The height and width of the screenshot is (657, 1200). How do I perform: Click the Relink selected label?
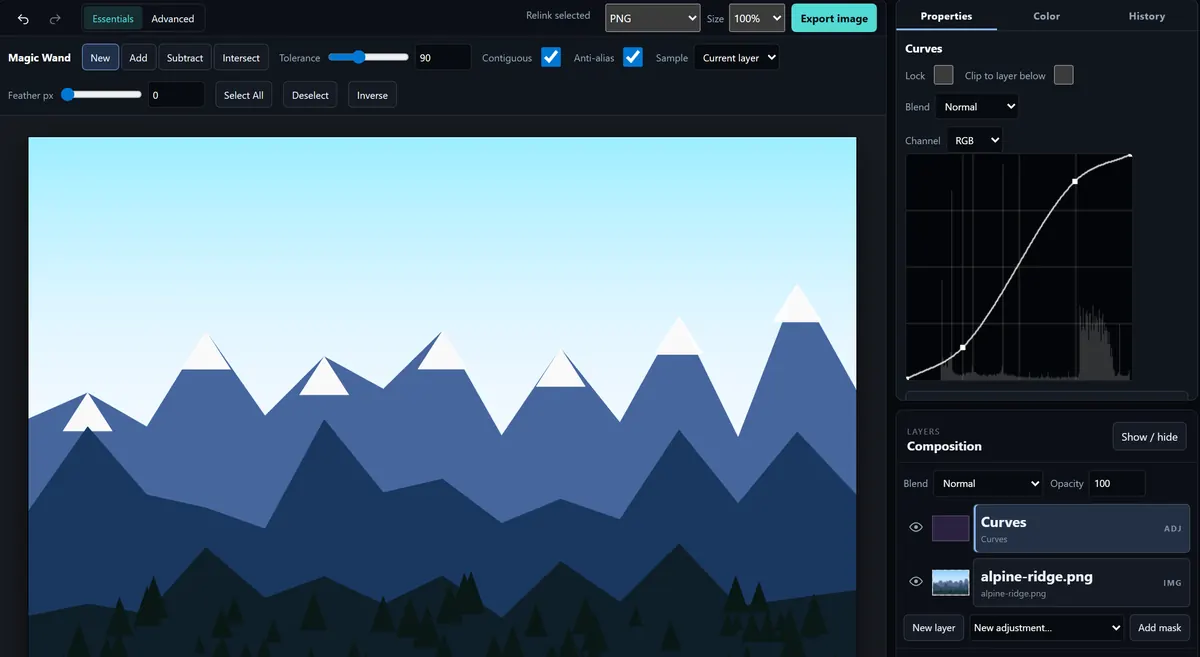click(x=558, y=15)
